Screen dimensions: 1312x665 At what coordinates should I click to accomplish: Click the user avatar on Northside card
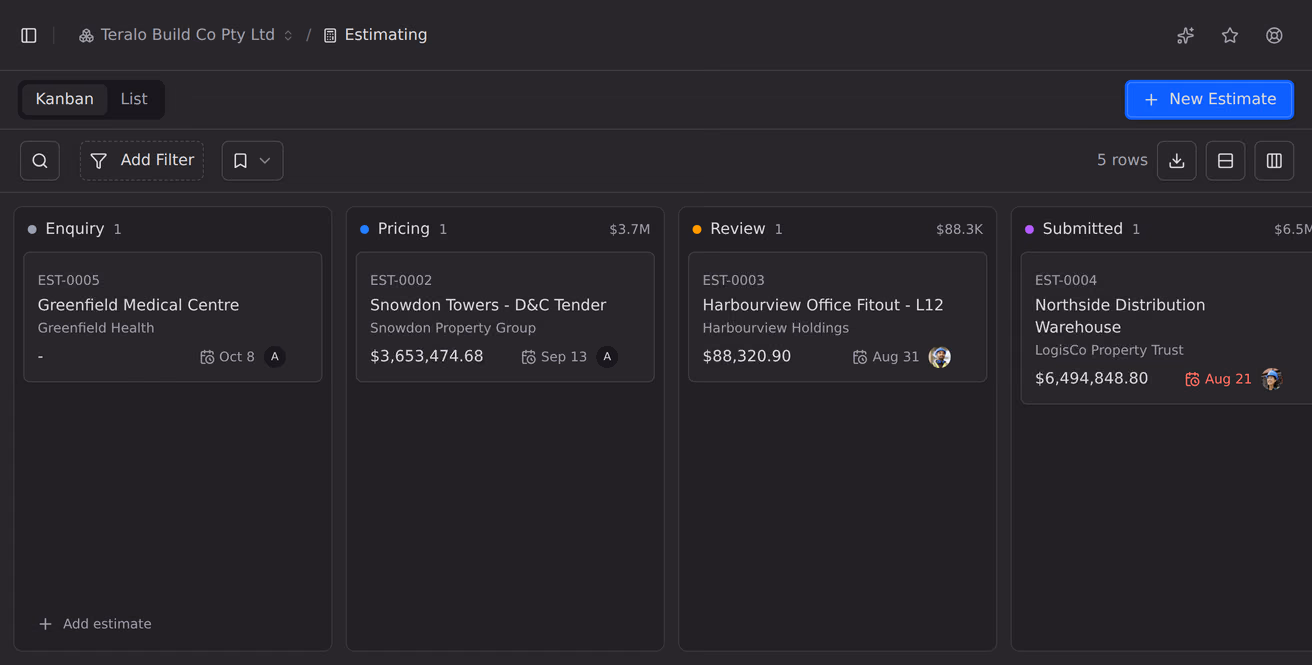[1272, 379]
